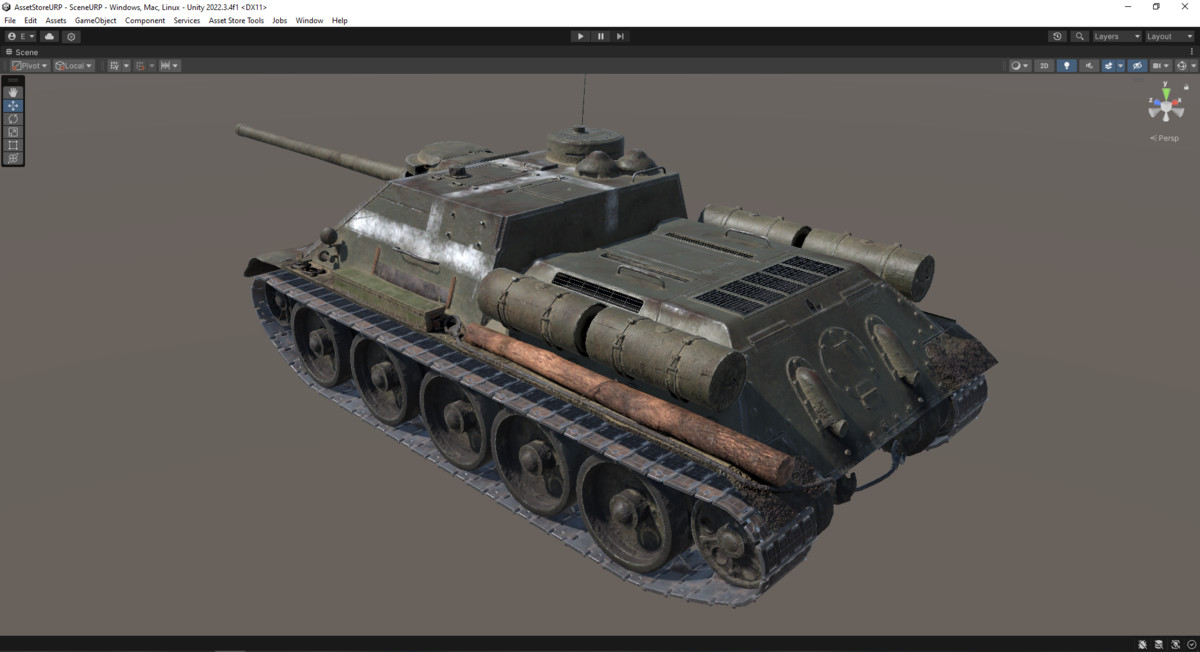Open Scene tab three-dot options menu
Screen dimensions: 1200x652
click(1192, 52)
